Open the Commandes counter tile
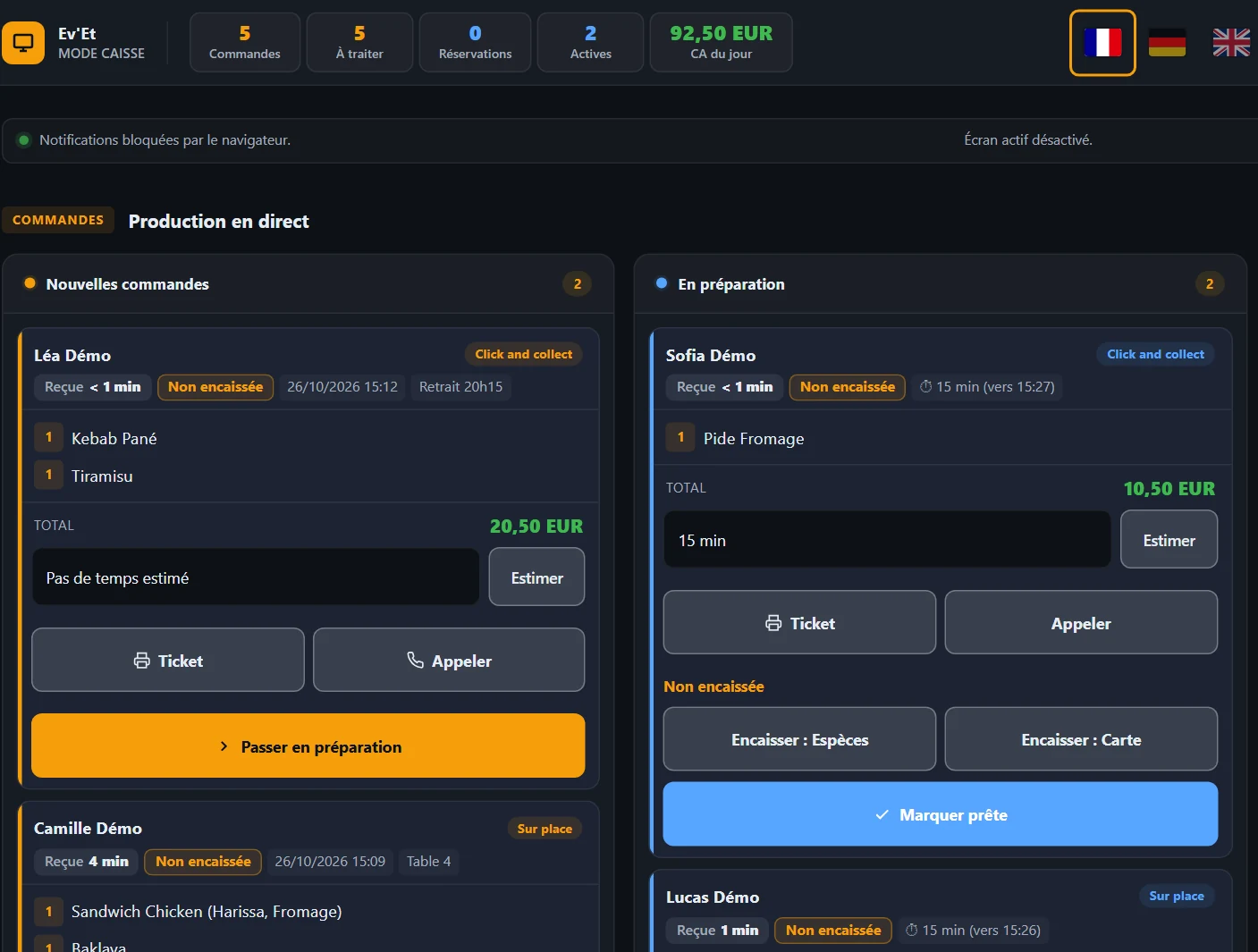The height and width of the screenshot is (952, 1258). [245, 42]
